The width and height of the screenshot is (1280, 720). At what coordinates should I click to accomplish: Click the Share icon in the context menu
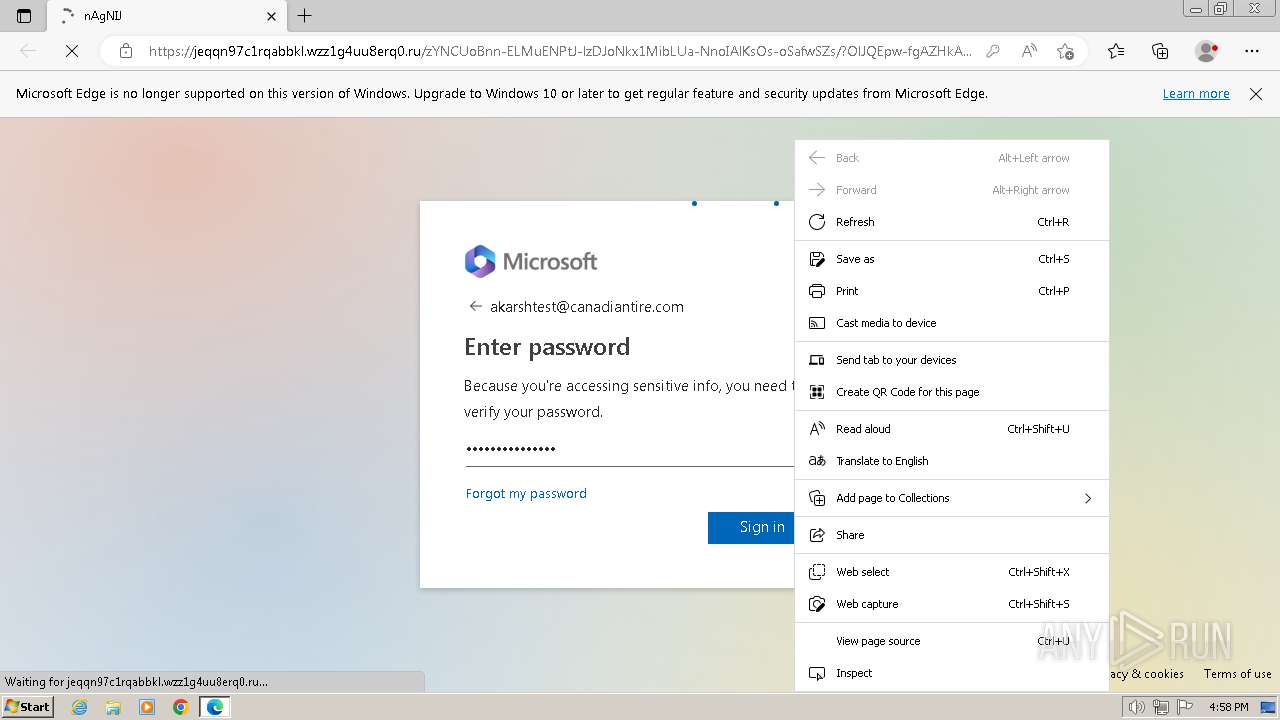coord(817,535)
